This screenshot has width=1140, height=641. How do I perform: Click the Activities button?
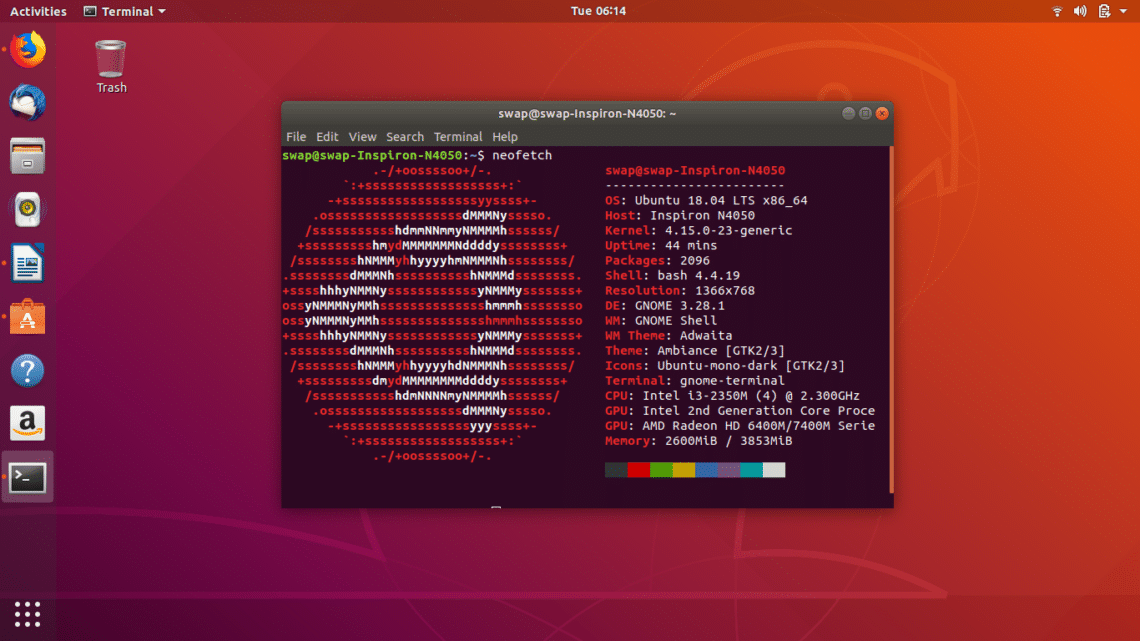point(38,11)
